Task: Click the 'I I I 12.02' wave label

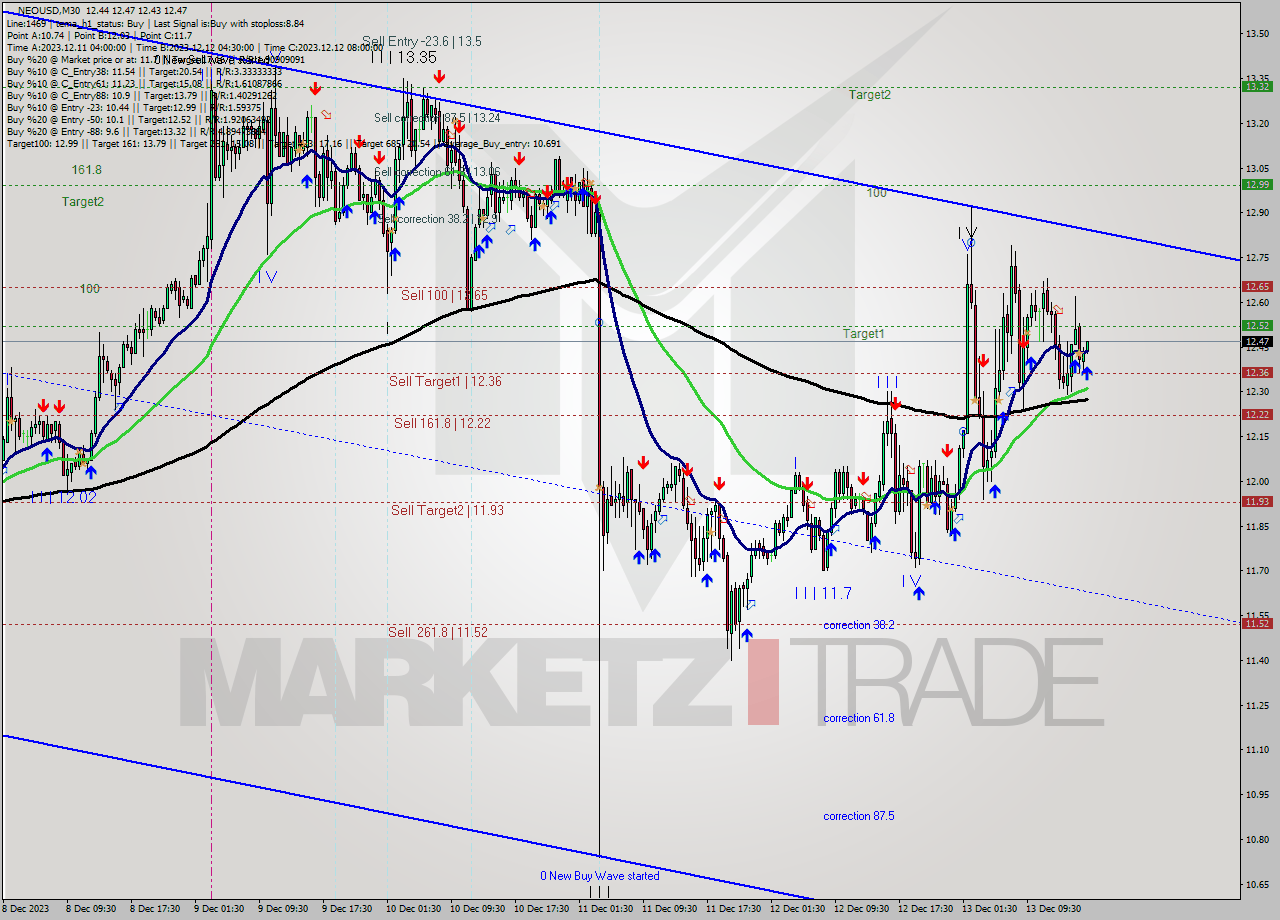Action: (x=63, y=497)
